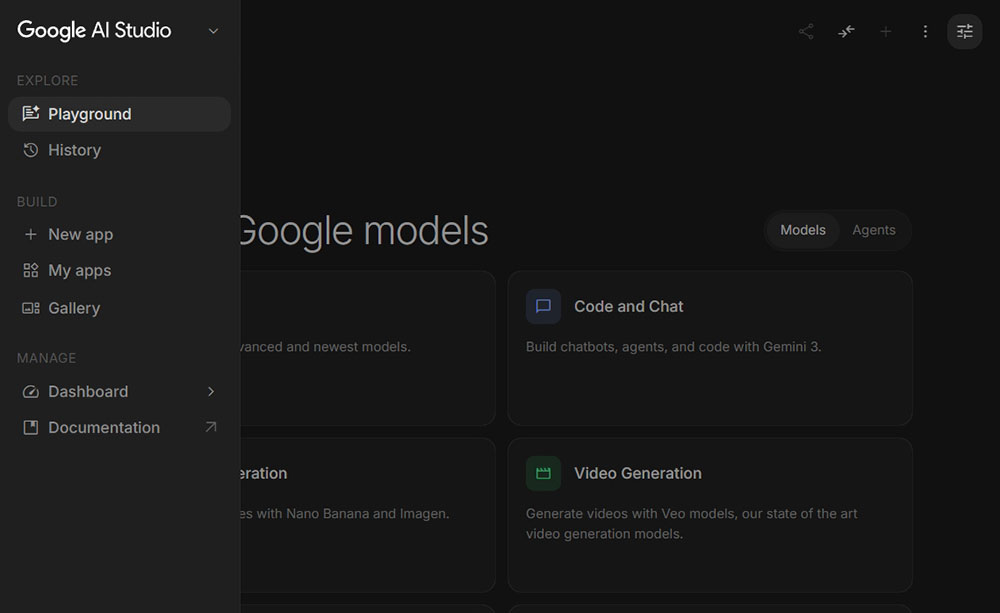Open the Code and Chat card title
Viewport: 1000px width, 613px height.
(629, 306)
